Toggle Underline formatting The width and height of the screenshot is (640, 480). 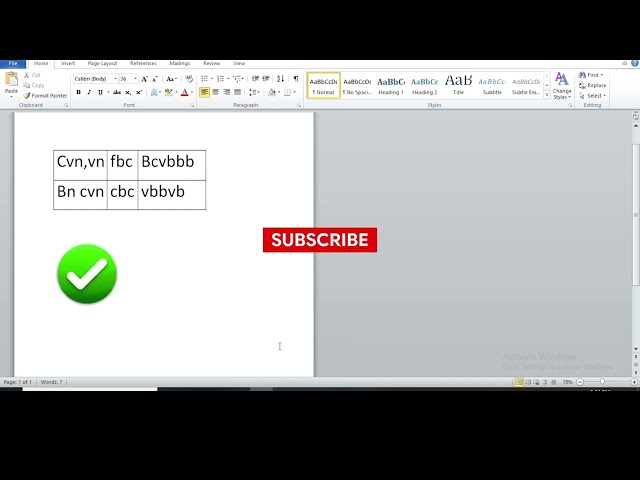(x=100, y=92)
